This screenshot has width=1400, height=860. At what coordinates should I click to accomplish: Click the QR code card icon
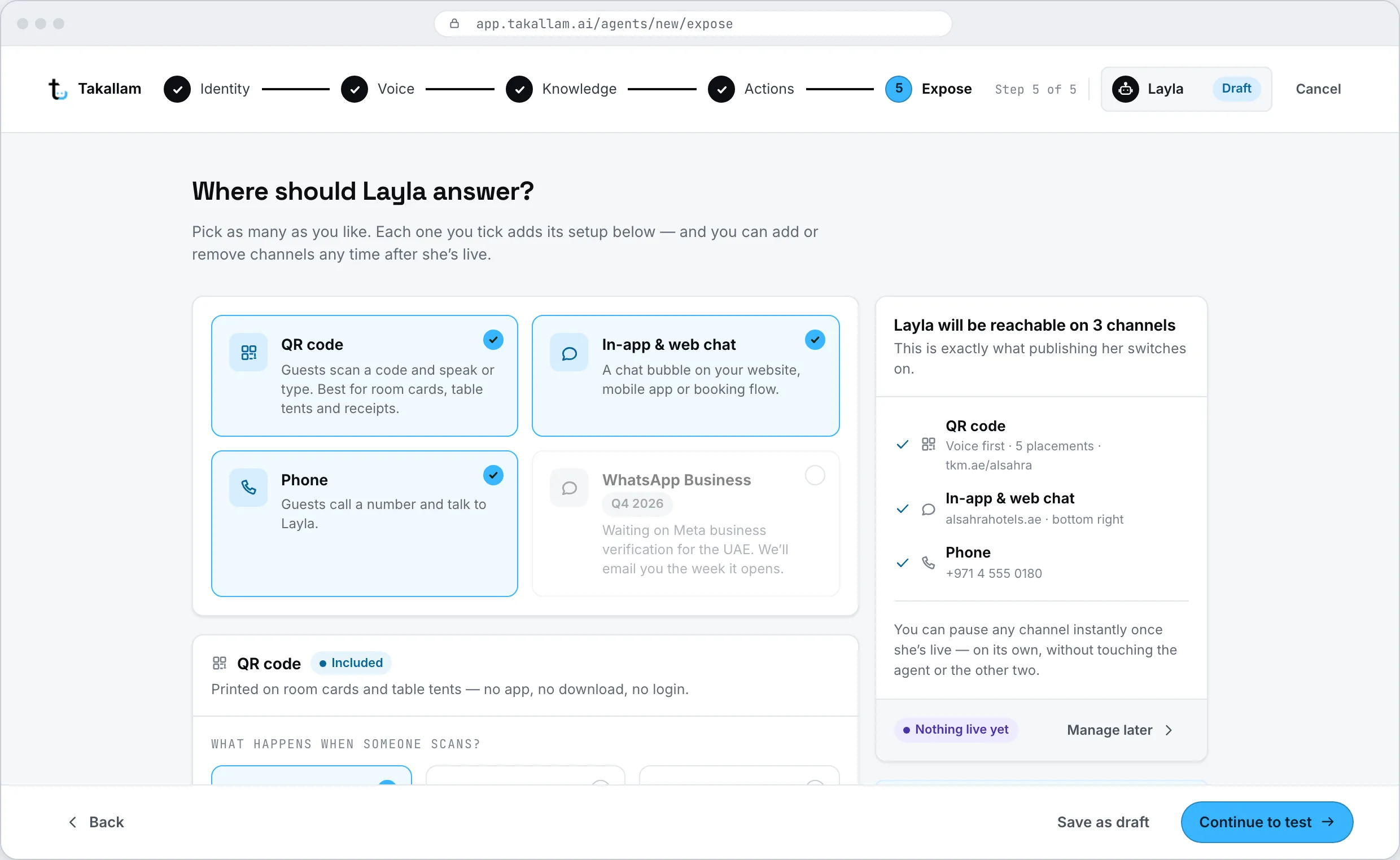(248, 353)
